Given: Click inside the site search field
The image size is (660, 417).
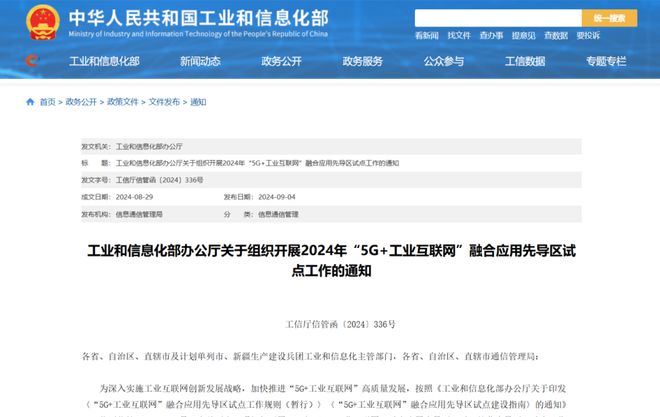Looking at the screenshot, I should pyautogui.click(x=498, y=18).
